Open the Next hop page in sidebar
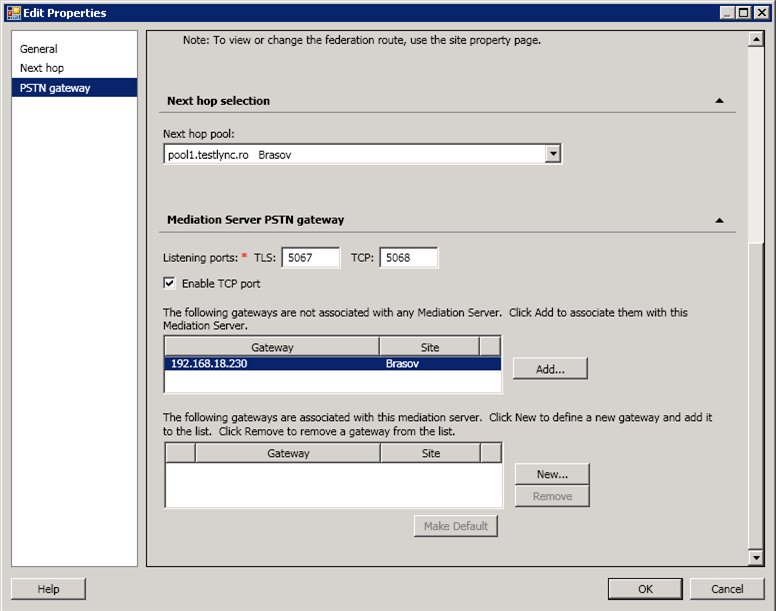The height and width of the screenshot is (611, 776). [42, 68]
